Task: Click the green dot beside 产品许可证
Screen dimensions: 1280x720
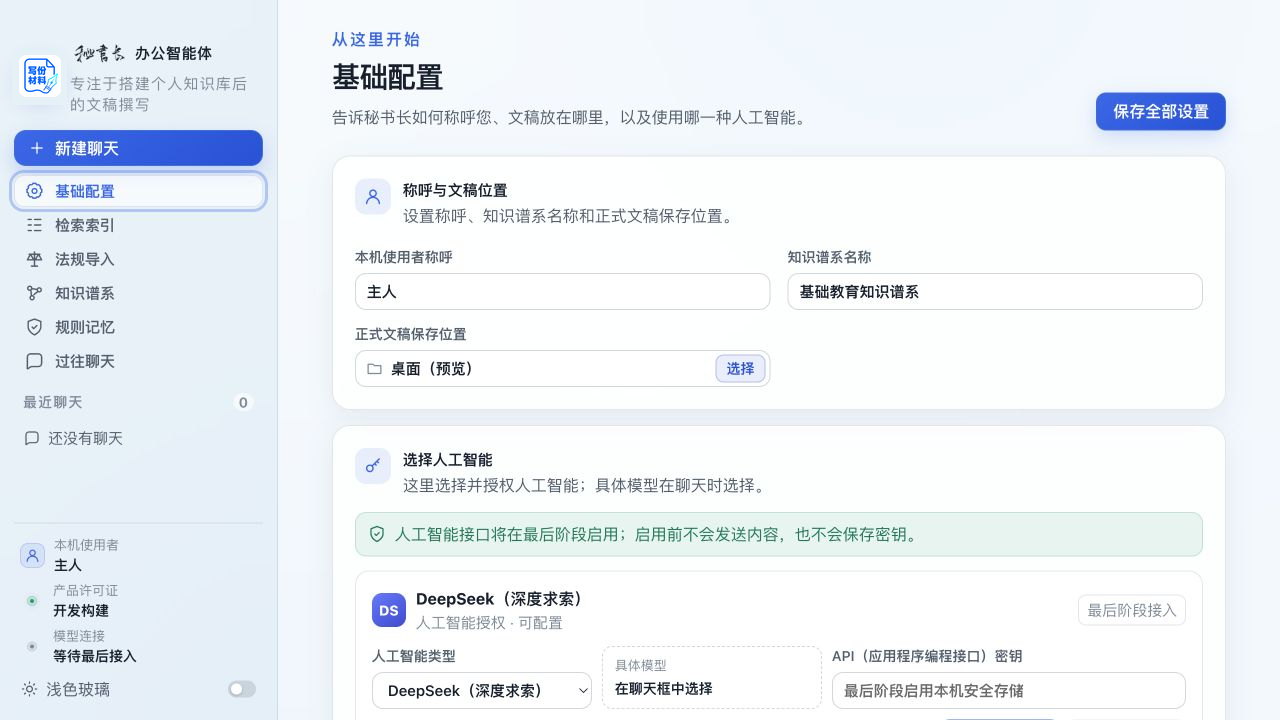Action: click(32, 601)
